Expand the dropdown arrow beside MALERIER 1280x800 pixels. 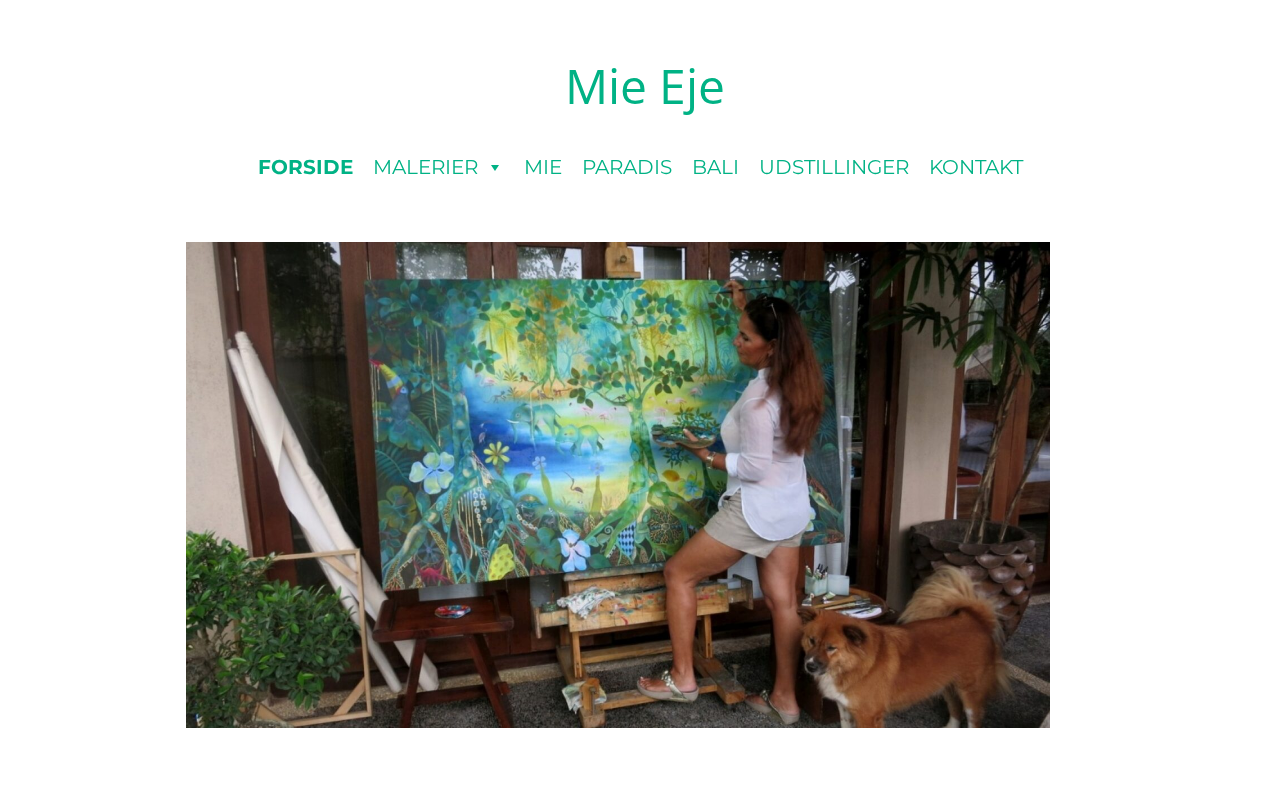click(x=494, y=168)
